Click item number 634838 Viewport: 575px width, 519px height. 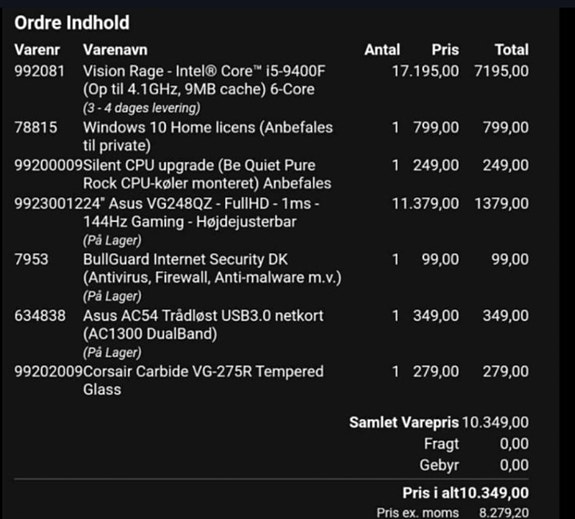pyautogui.click(x=40, y=316)
